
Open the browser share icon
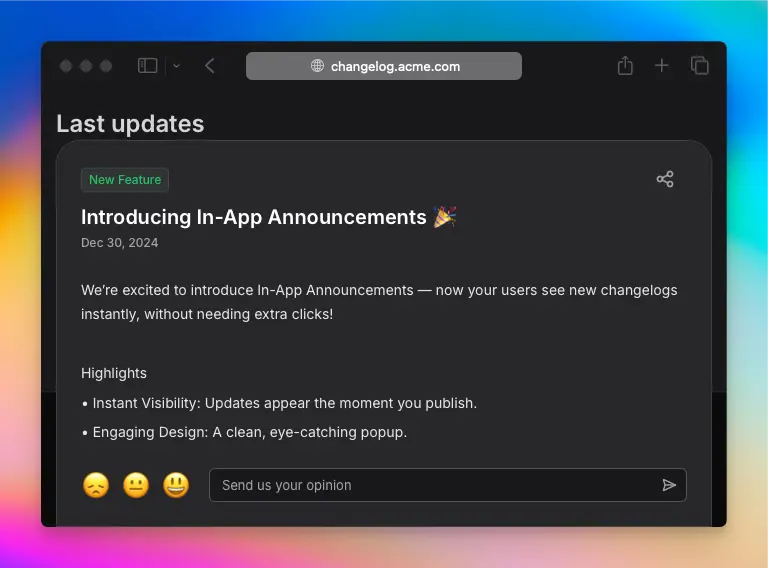pyautogui.click(x=625, y=65)
